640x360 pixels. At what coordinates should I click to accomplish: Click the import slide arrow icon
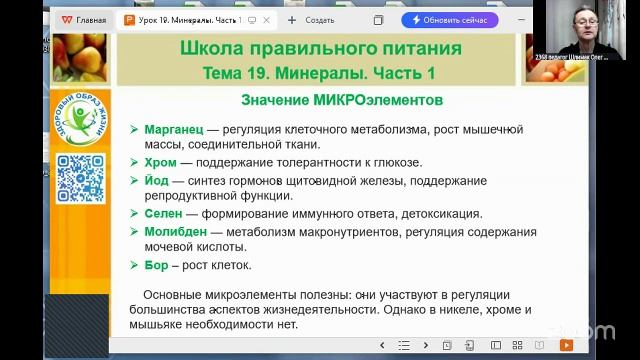pos(469,345)
